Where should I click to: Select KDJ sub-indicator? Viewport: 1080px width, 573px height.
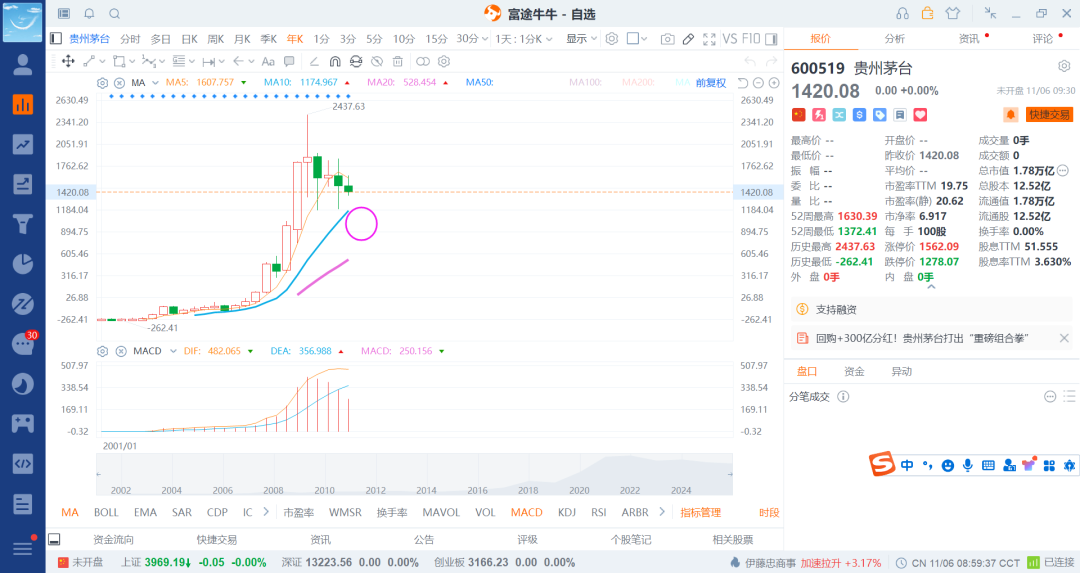pyautogui.click(x=567, y=512)
